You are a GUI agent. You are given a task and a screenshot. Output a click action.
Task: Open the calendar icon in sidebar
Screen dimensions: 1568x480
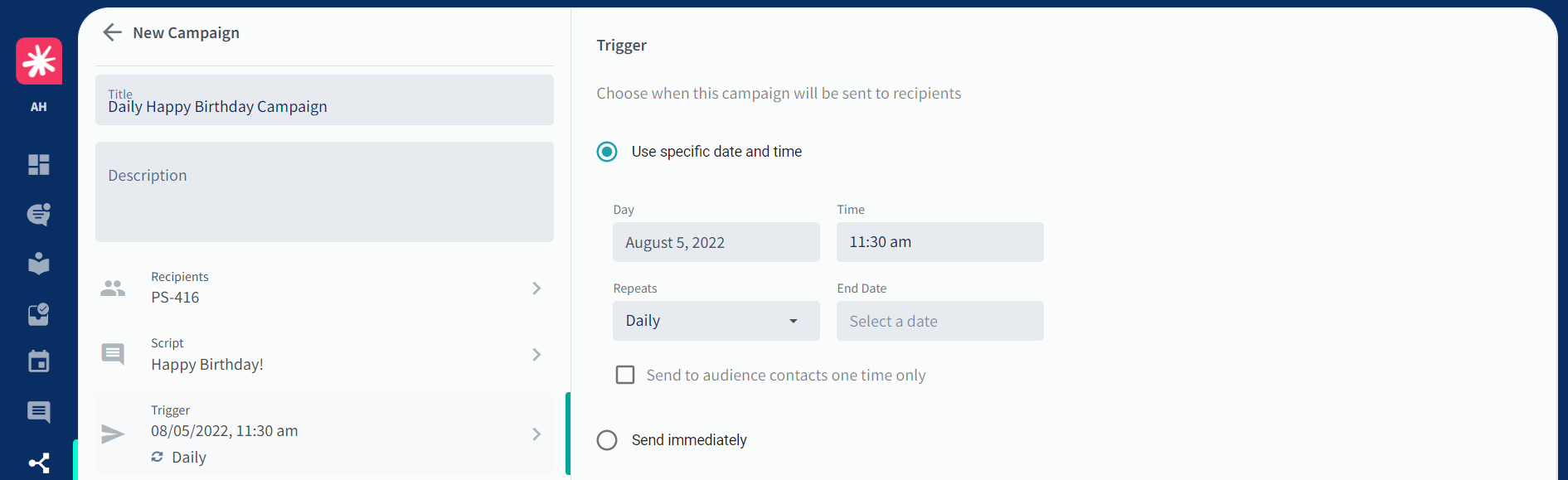(x=38, y=361)
